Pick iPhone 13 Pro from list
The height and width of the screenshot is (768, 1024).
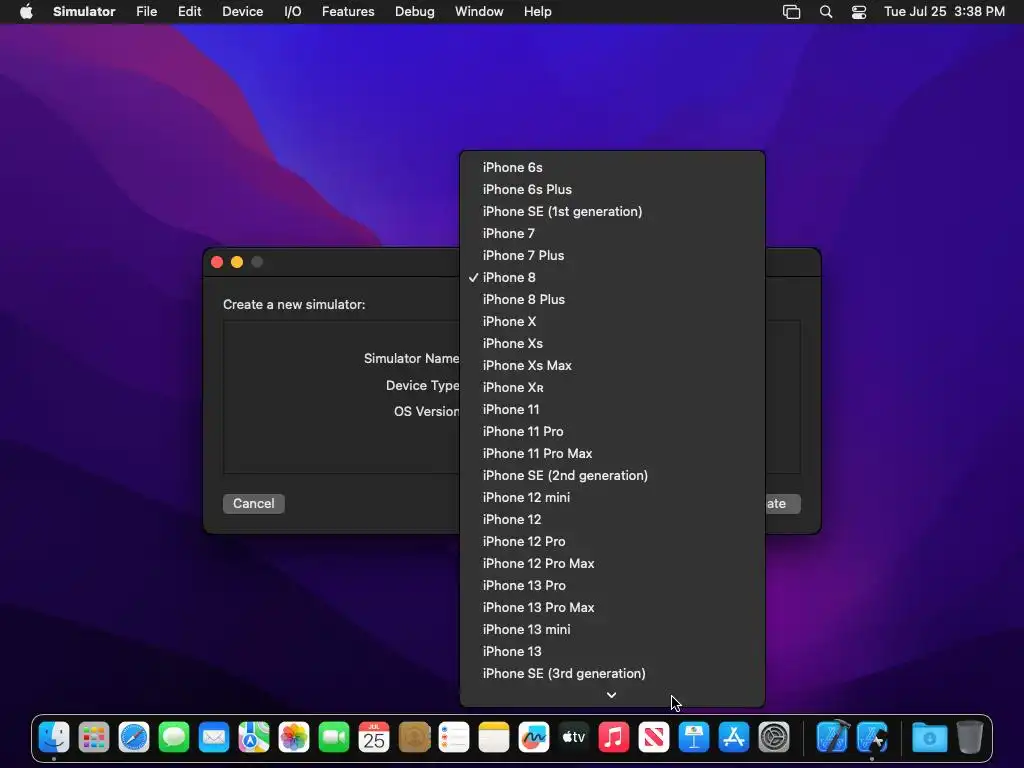pyautogui.click(x=612, y=585)
